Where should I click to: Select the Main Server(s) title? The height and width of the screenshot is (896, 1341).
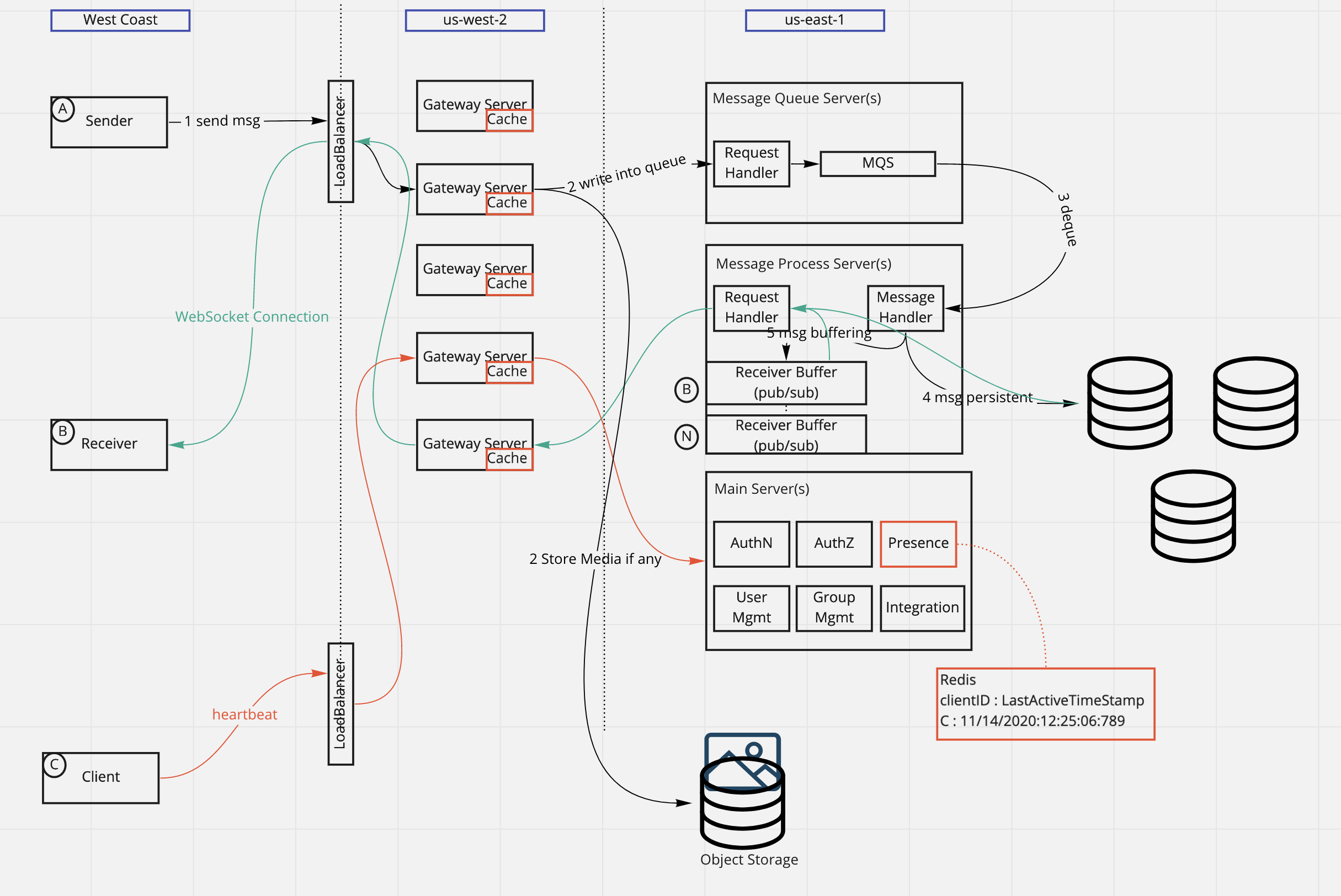[762, 489]
